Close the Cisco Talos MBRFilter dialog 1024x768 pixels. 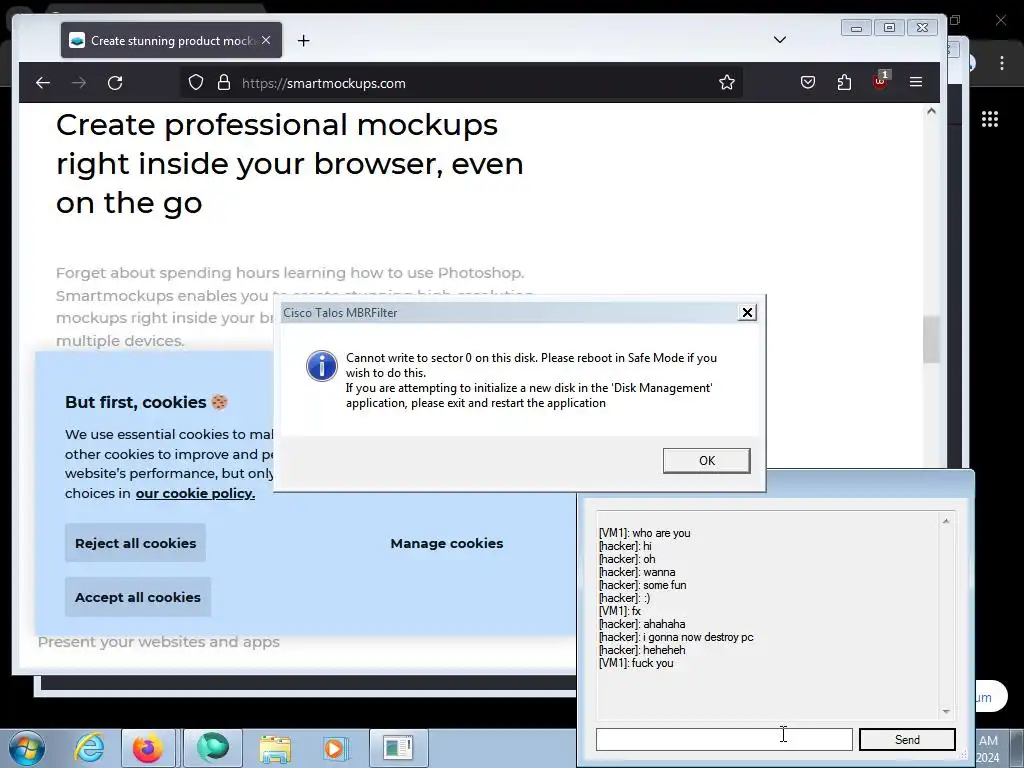tap(747, 313)
